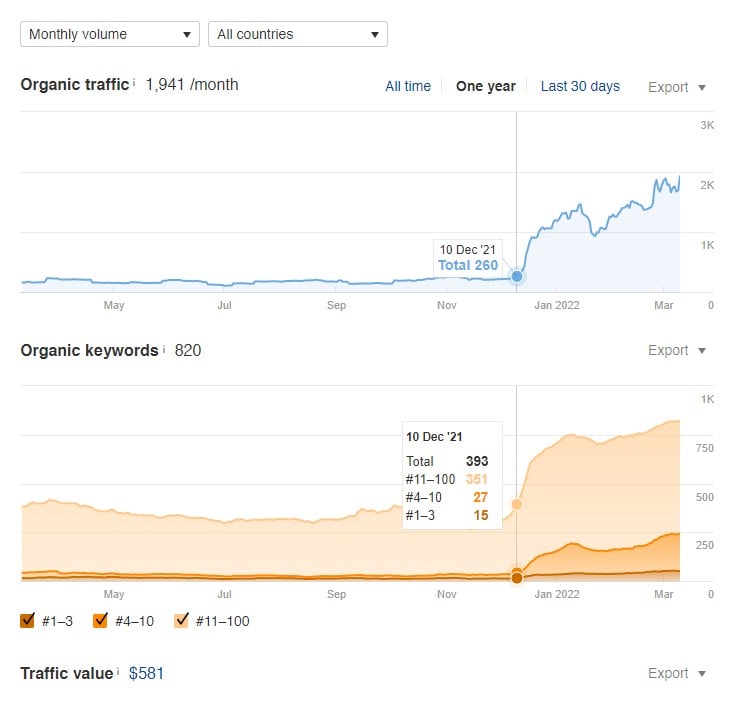Disable the #11–100 positions checkbox
The height and width of the screenshot is (707, 733).
point(182,621)
